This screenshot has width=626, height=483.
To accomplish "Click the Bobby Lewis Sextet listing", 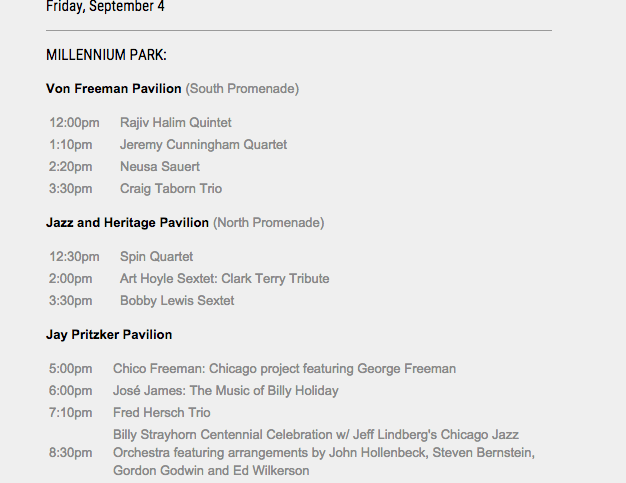I will point(177,301).
